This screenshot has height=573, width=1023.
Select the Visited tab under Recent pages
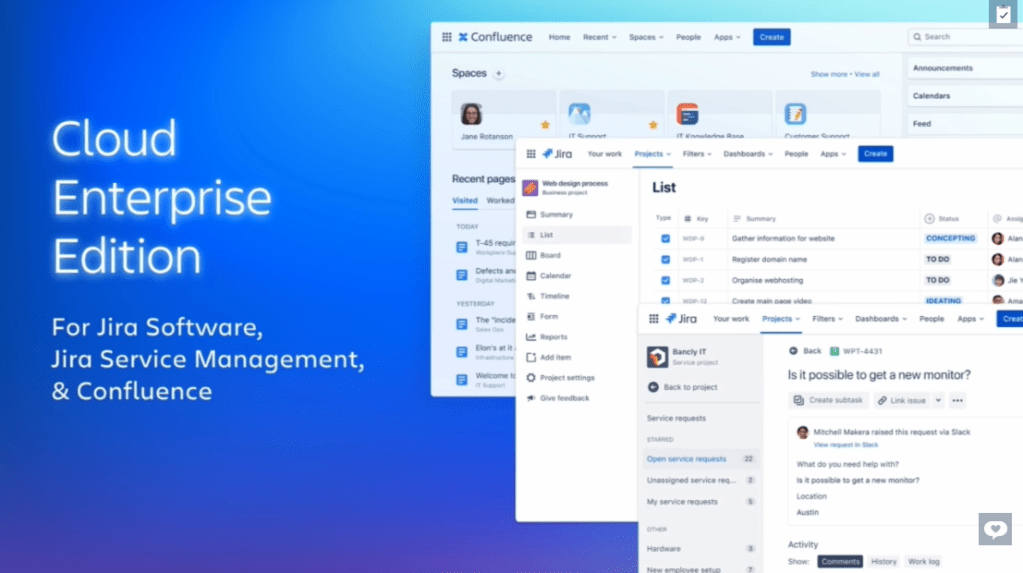pyautogui.click(x=465, y=200)
